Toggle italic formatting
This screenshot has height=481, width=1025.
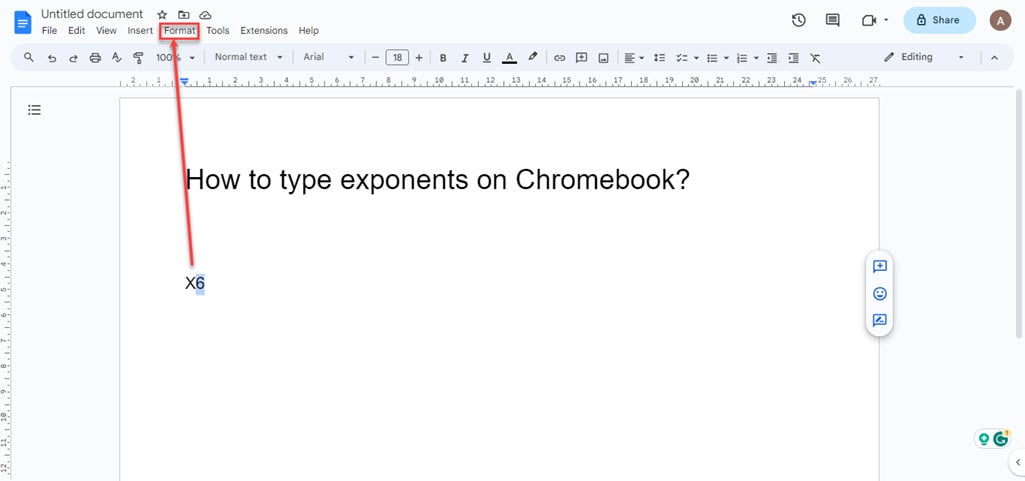point(465,58)
